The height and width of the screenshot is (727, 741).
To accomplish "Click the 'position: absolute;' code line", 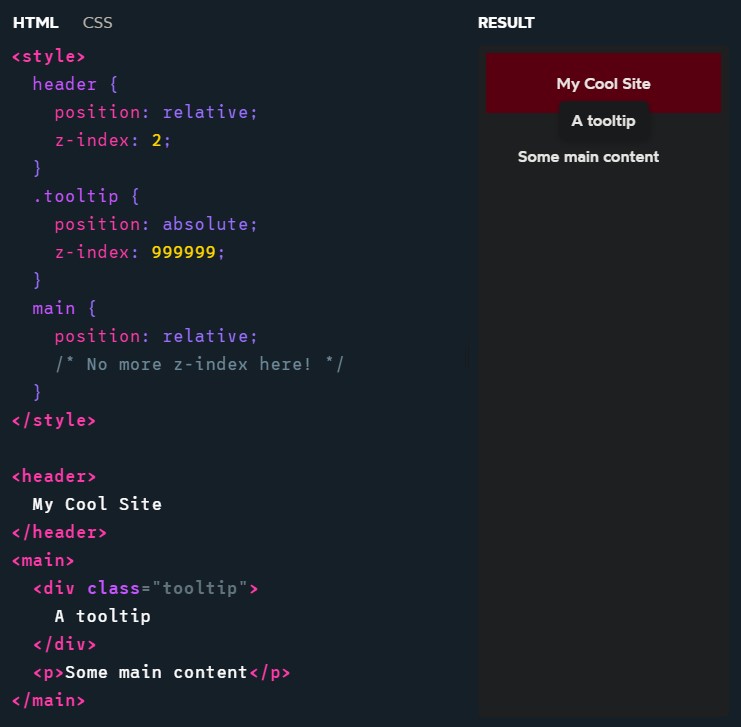I will pyautogui.click(x=156, y=224).
